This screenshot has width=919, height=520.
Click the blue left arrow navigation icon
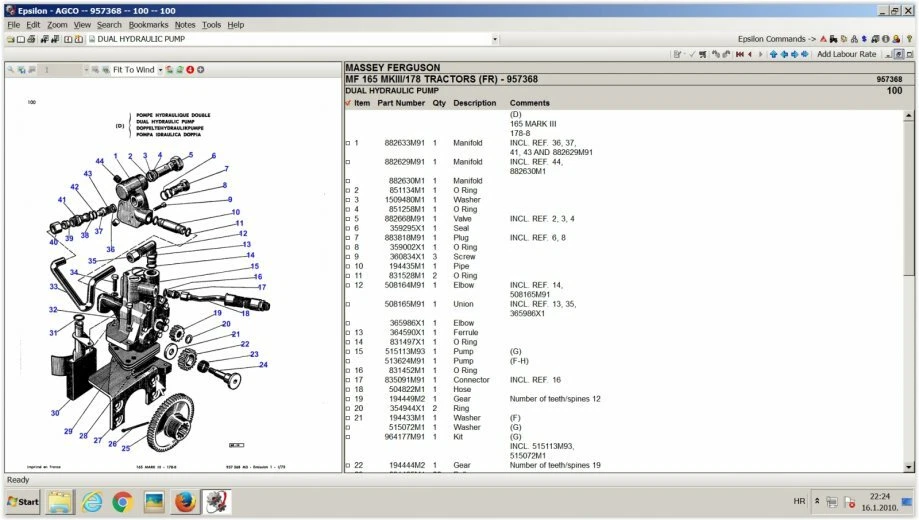coord(784,55)
